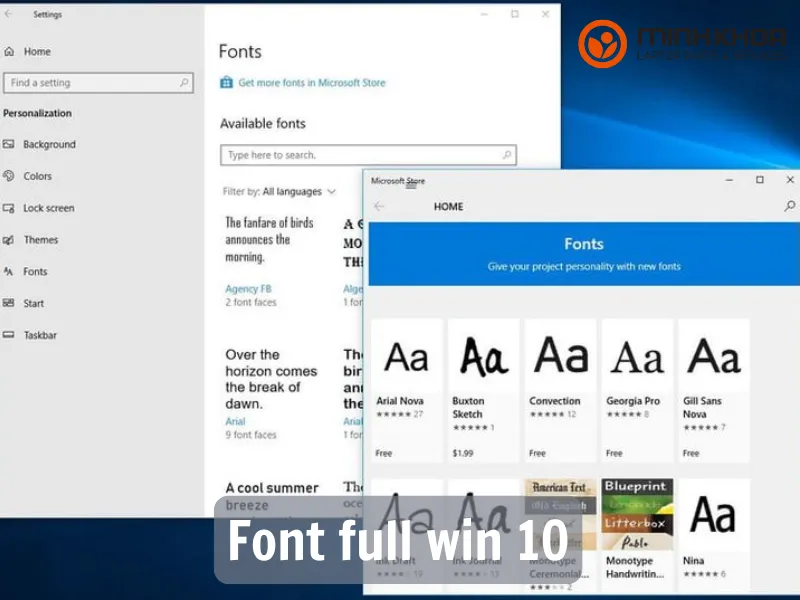Click the Settings back arrow icon
The width and height of the screenshot is (800, 600).
click(8, 14)
